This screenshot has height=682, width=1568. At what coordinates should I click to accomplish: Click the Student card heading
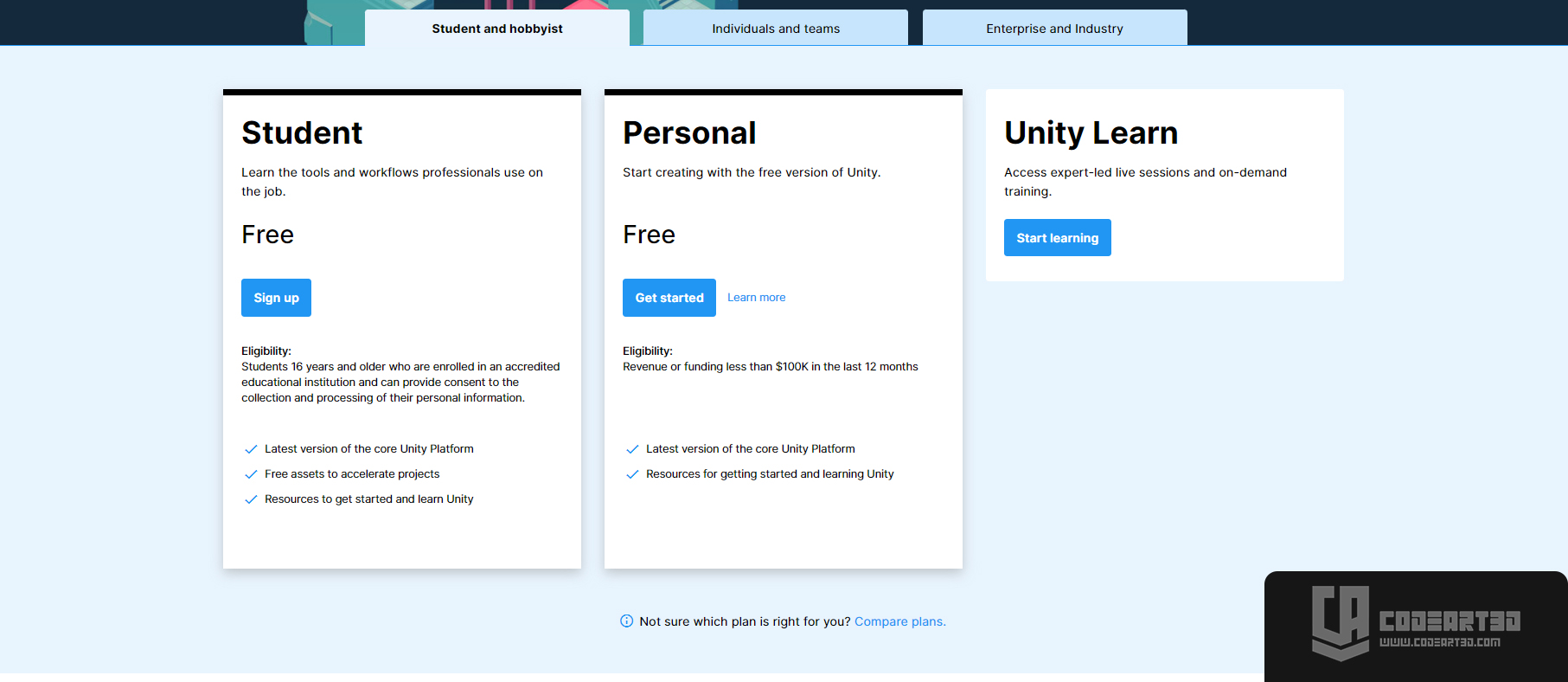pos(302,132)
